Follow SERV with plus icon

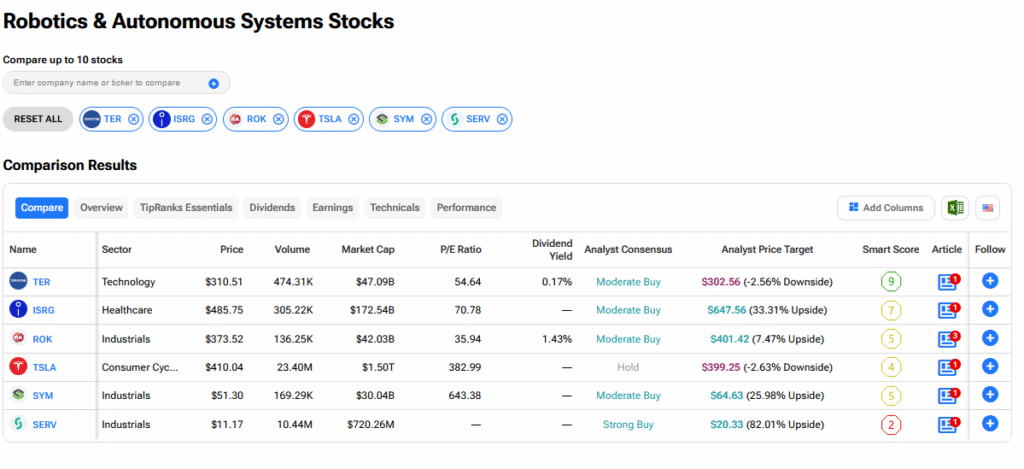tap(990, 424)
